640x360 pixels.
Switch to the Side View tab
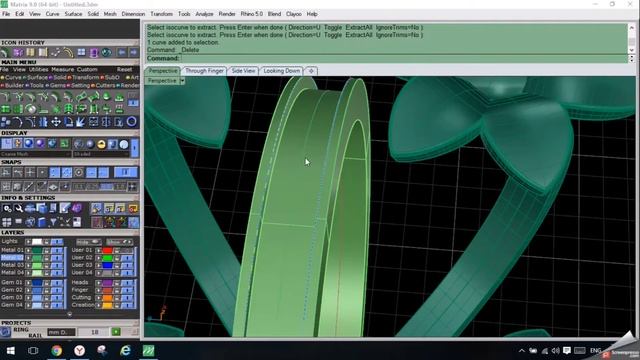click(243, 71)
